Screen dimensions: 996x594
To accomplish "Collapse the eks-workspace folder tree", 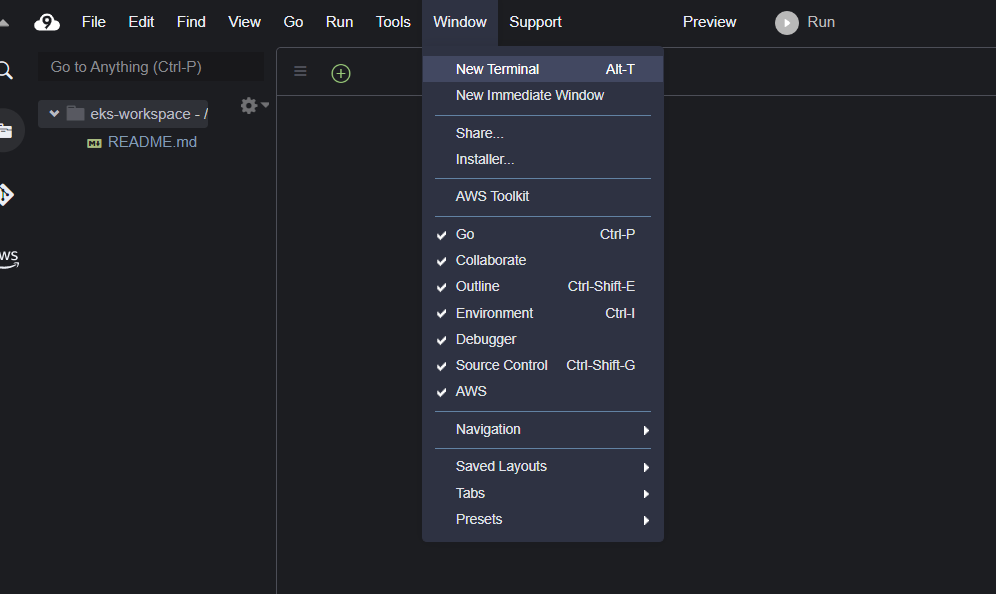I will (x=54, y=114).
